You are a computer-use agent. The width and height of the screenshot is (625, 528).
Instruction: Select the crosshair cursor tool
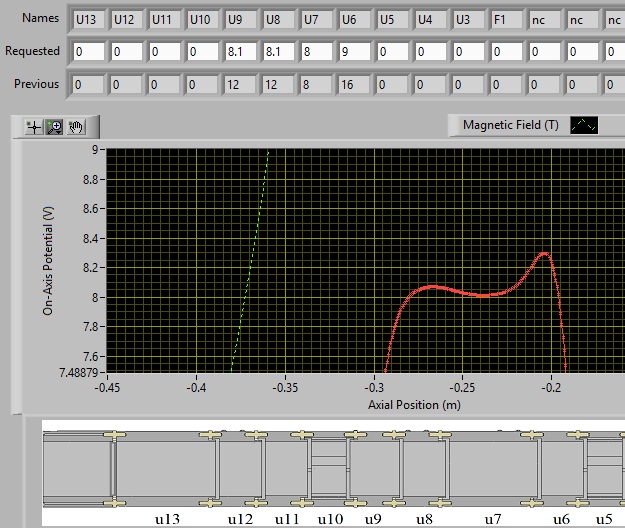coord(34,128)
